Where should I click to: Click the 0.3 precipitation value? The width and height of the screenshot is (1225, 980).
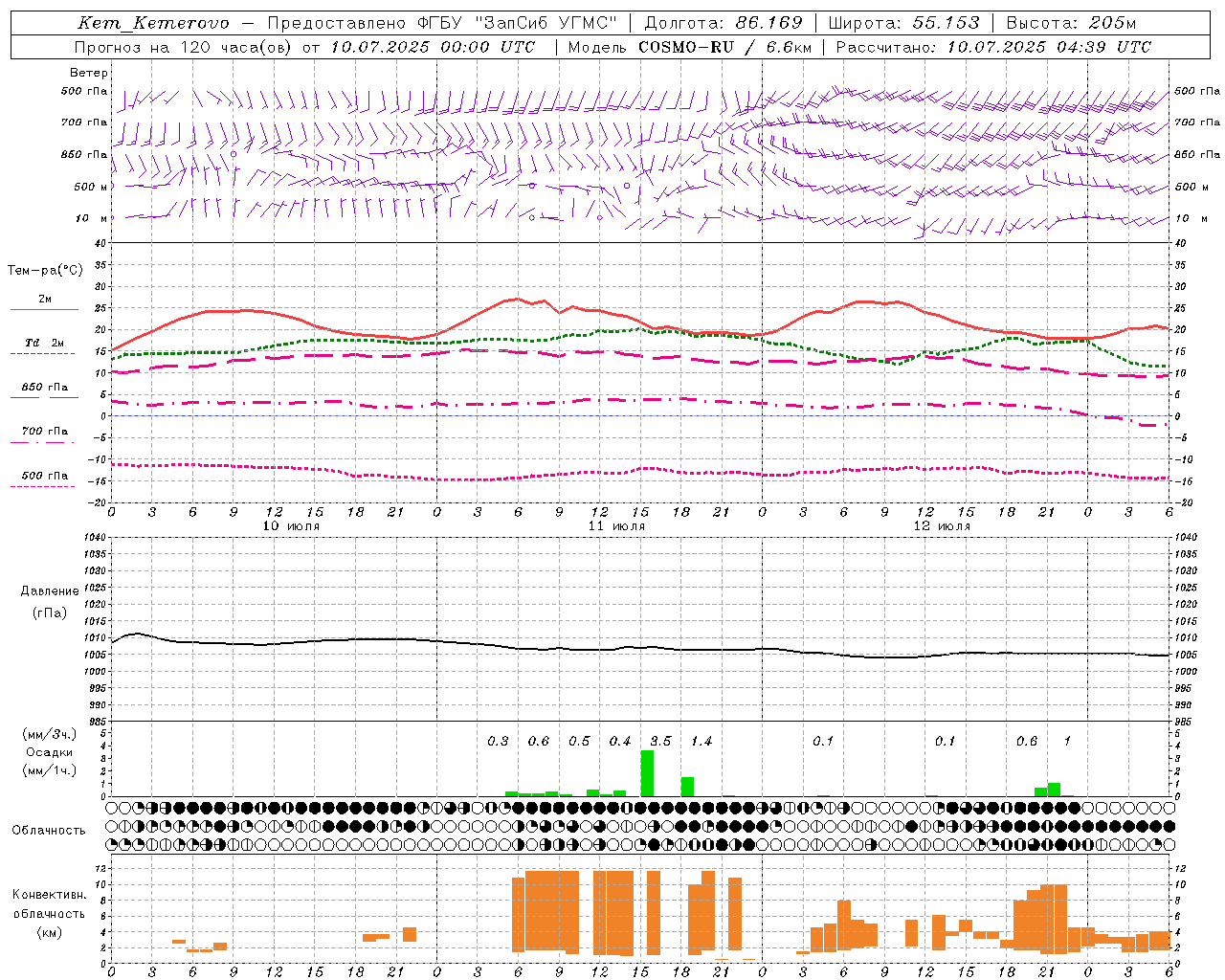[498, 742]
